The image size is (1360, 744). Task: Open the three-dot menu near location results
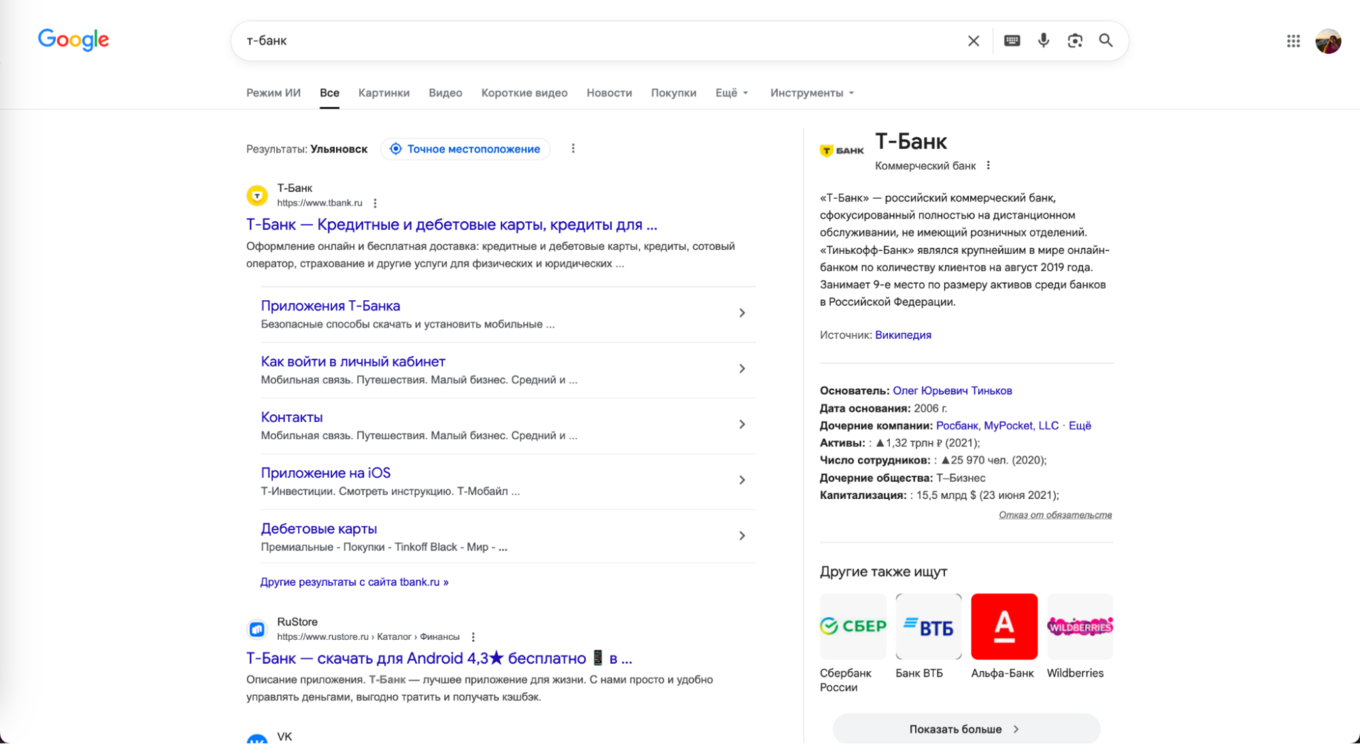point(573,147)
